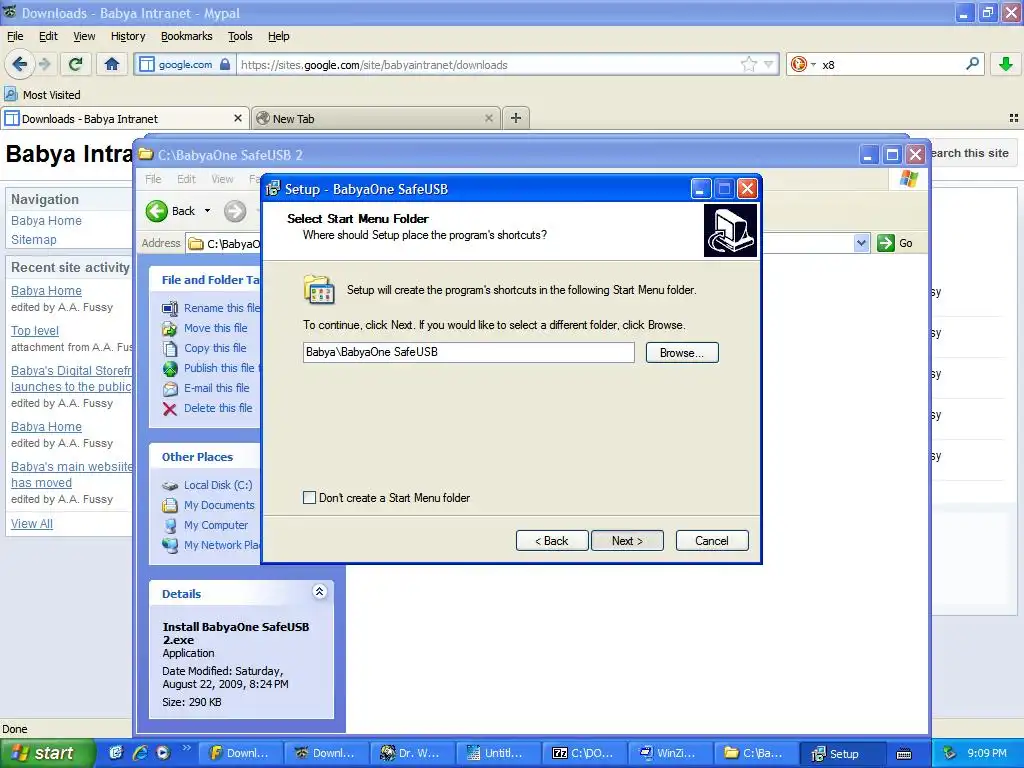Image resolution: width=1024 pixels, height=768 pixels.
Task: Expand Quick Launch overflow chevron
Action: coord(186,748)
